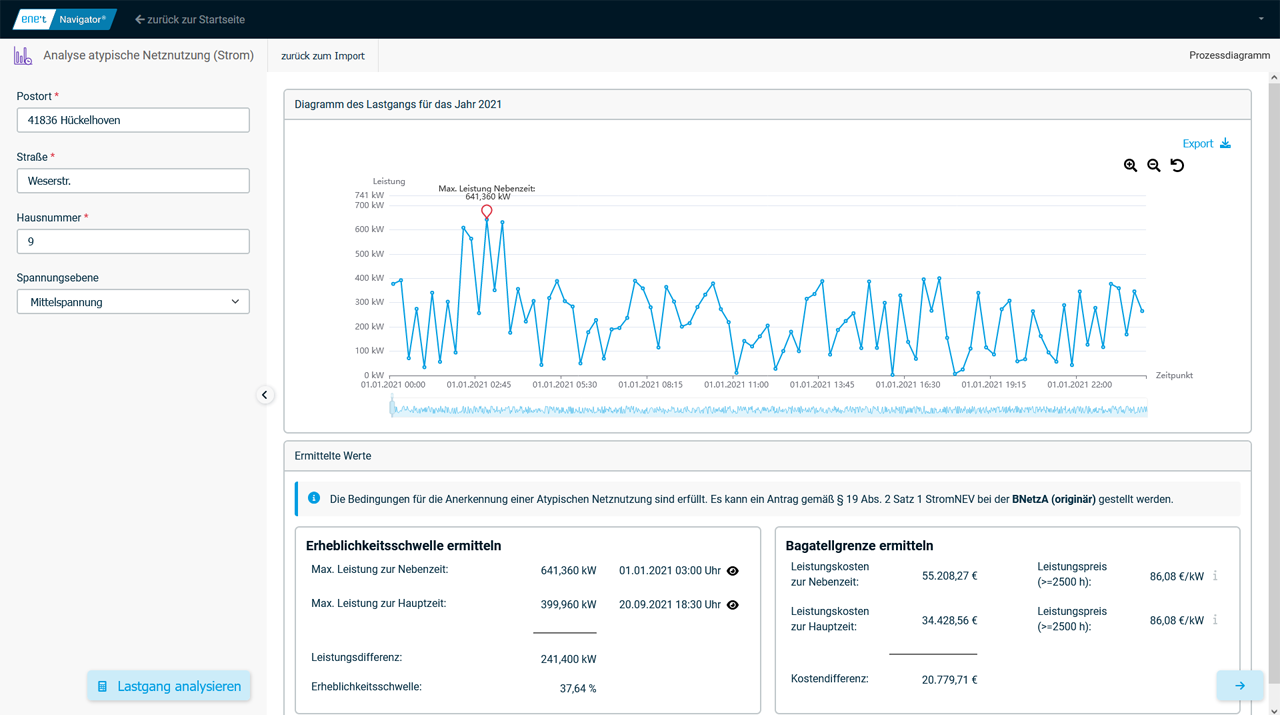Go back via zurück zum Import

tap(322, 56)
